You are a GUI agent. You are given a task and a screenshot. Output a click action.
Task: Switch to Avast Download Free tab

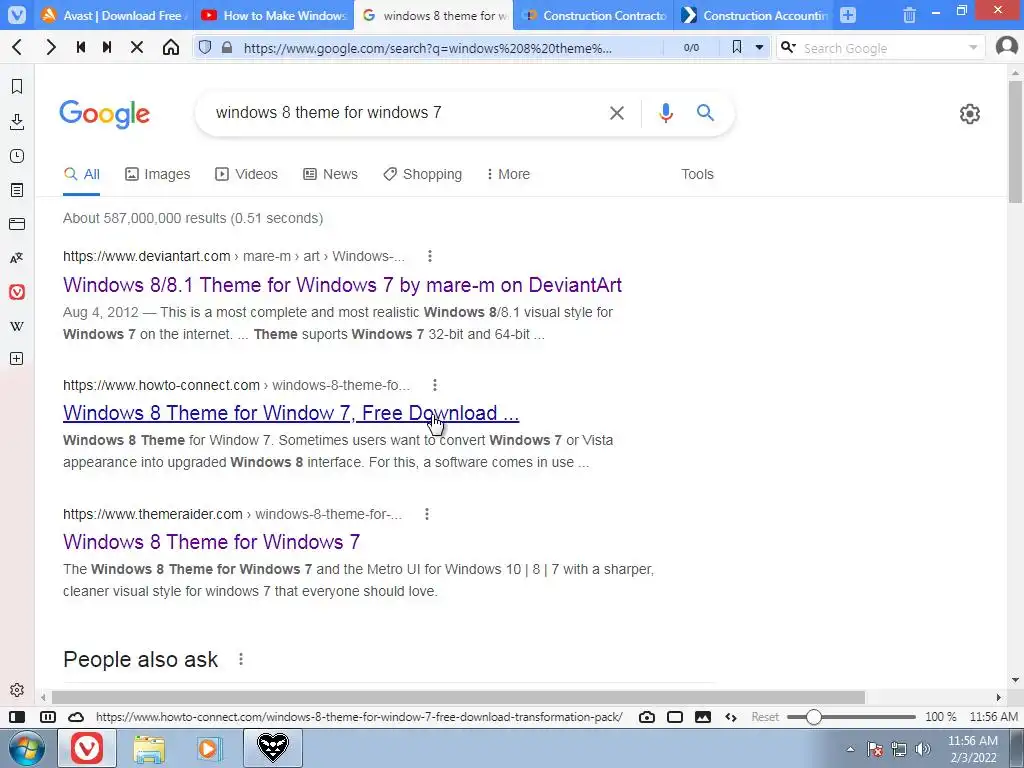point(112,15)
